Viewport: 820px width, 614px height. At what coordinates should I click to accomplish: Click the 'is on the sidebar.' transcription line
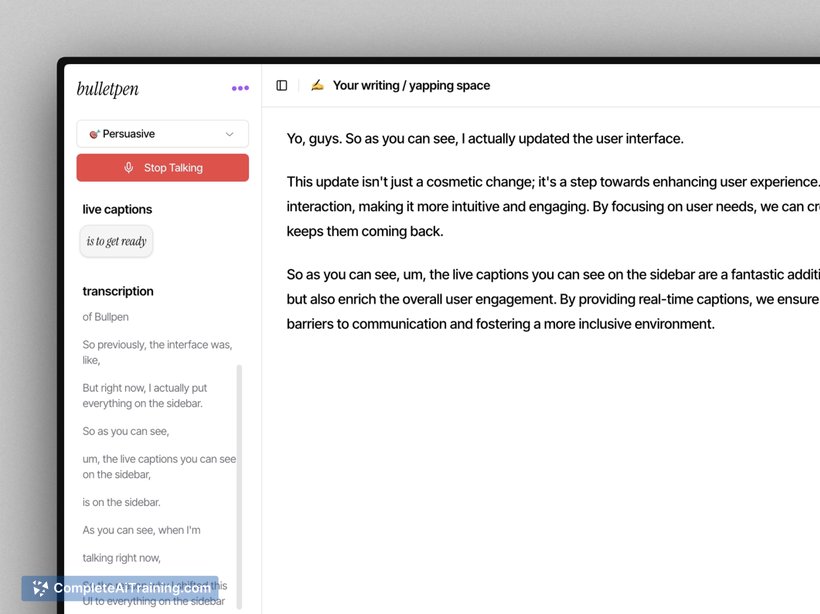[x=121, y=502]
